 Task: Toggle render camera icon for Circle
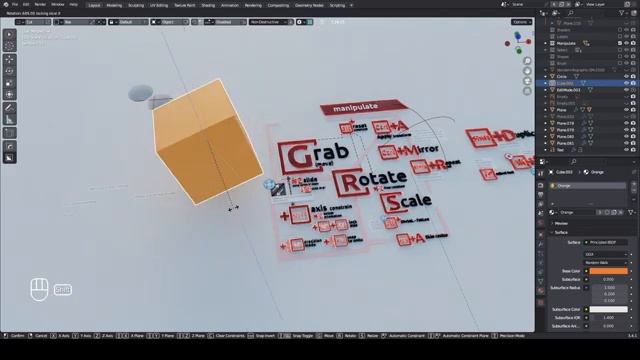pyautogui.click(x=633, y=76)
